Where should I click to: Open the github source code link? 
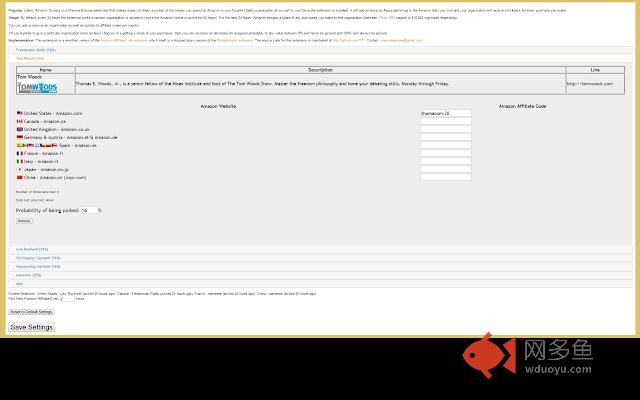point(349,40)
